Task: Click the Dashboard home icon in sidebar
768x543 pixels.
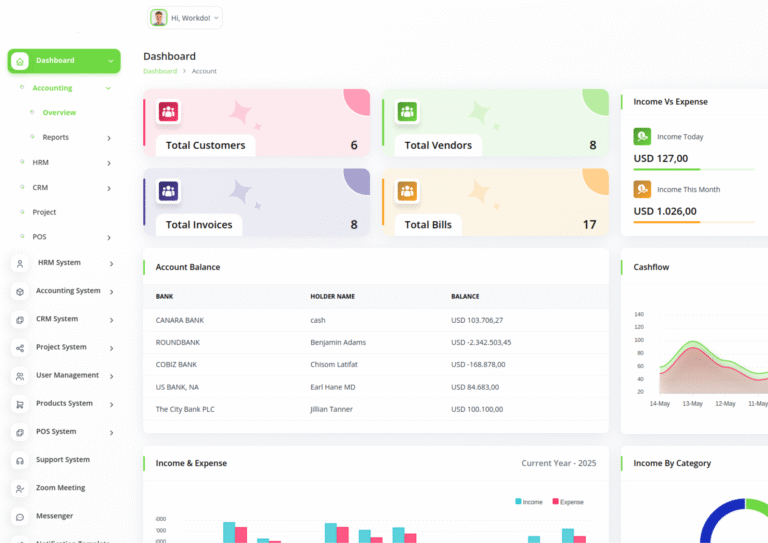Action: (x=20, y=61)
